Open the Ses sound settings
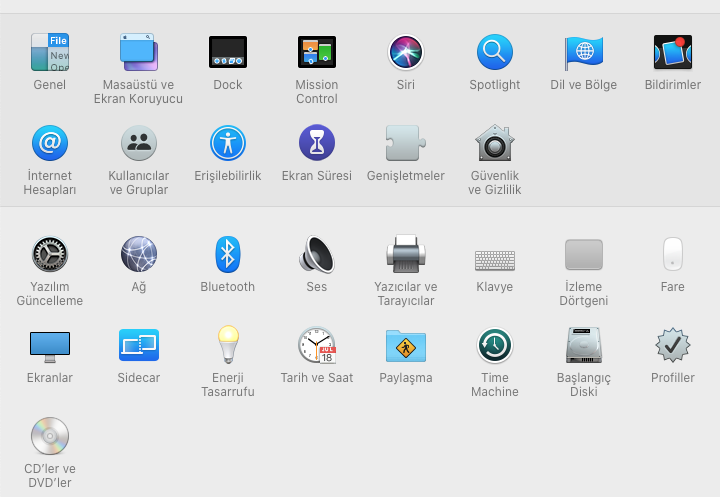This screenshot has width=720, height=497. tap(317, 254)
